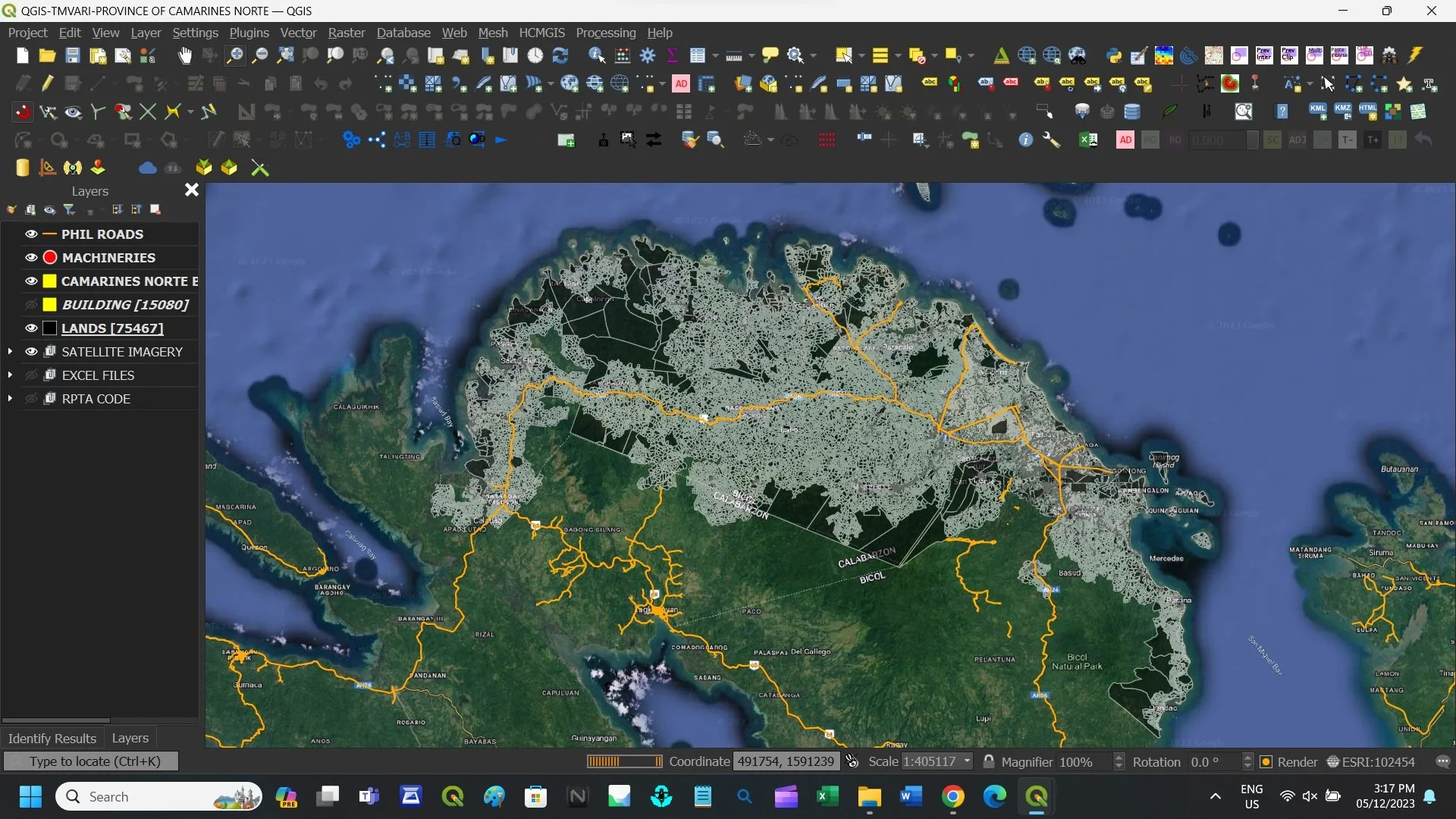The width and height of the screenshot is (1456, 819).
Task: Click the Save Project floppy icon
Action: [x=72, y=55]
